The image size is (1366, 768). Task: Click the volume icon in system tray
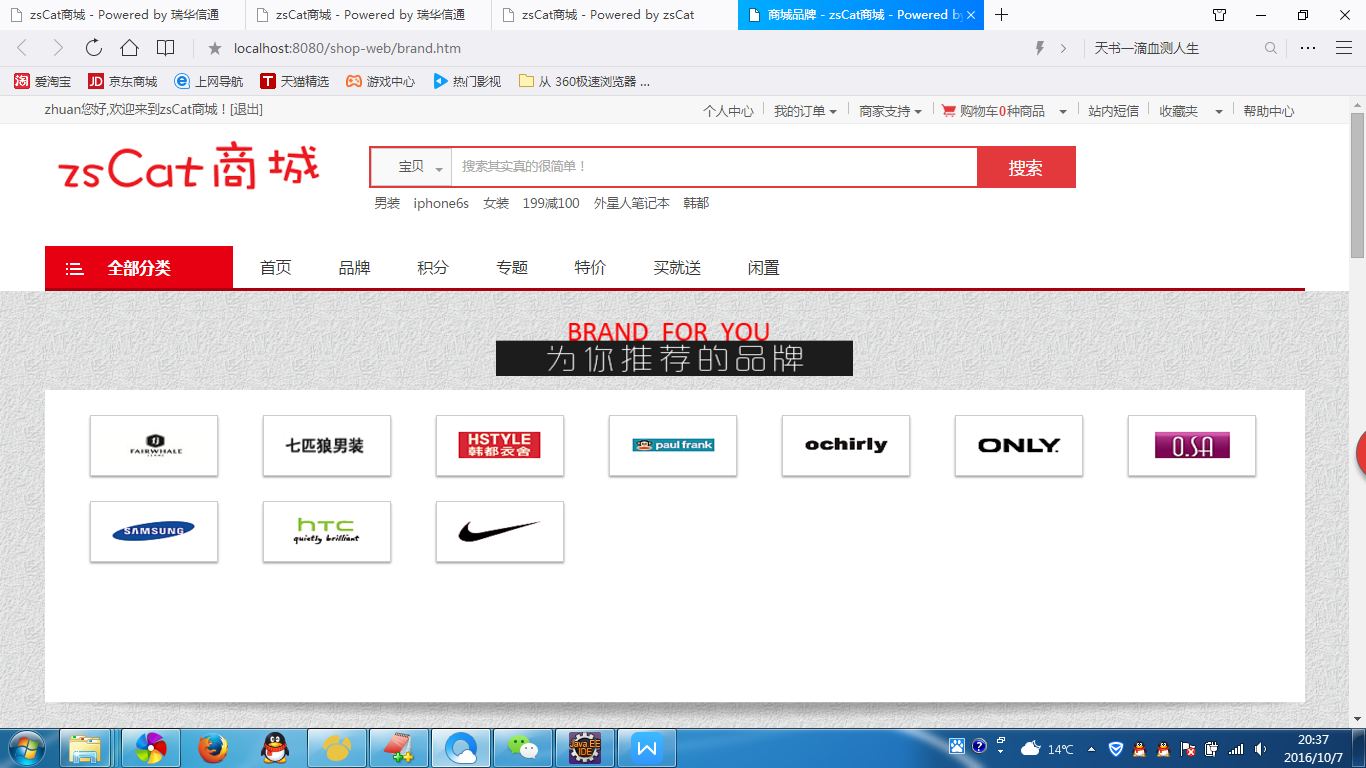[1260, 748]
